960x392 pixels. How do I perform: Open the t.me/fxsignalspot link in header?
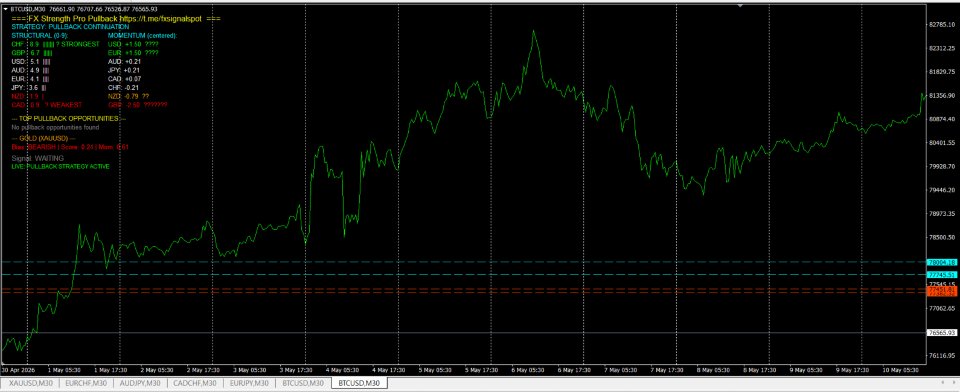[x=161, y=19]
